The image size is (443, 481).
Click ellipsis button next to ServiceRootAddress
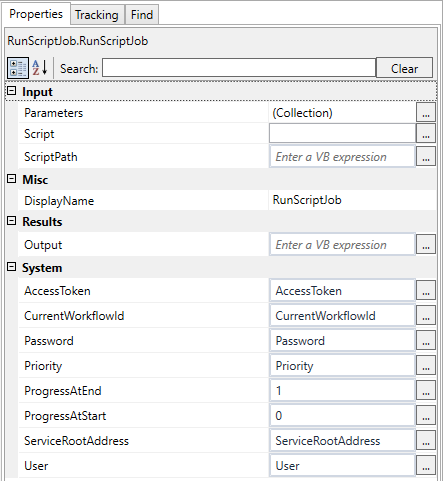click(x=426, y=440)
